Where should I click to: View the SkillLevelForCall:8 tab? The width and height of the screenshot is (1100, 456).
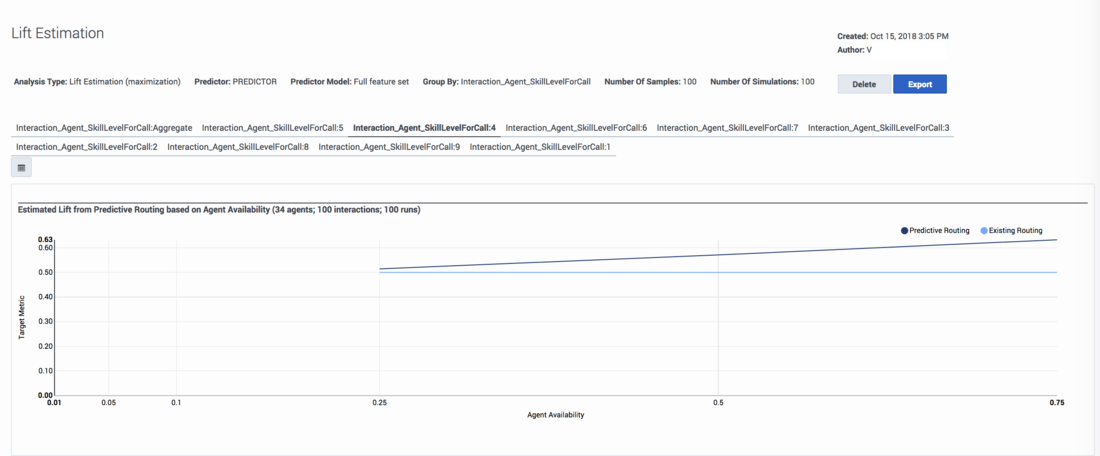point(238,147)
